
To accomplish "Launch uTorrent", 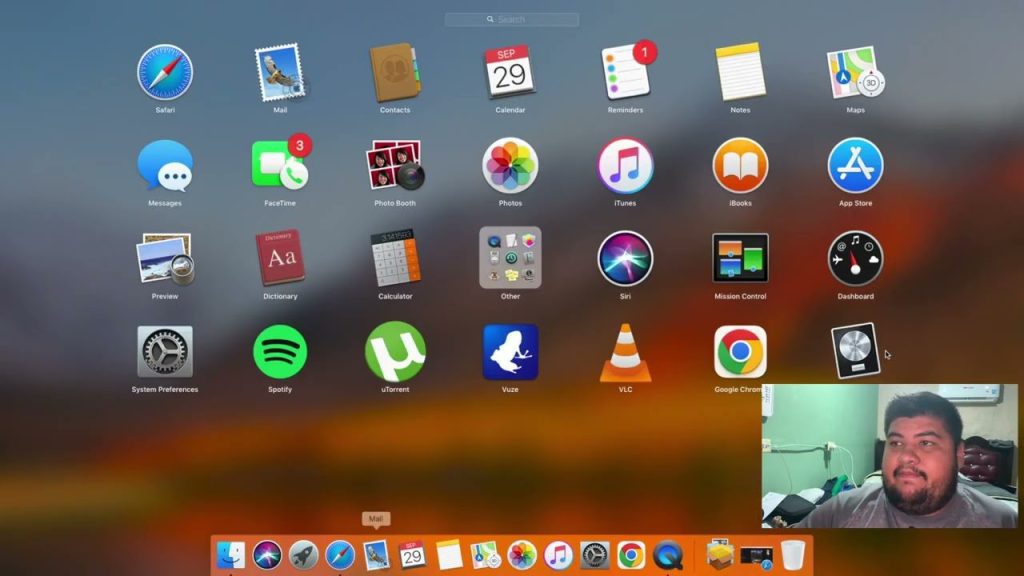I will 395,352.
